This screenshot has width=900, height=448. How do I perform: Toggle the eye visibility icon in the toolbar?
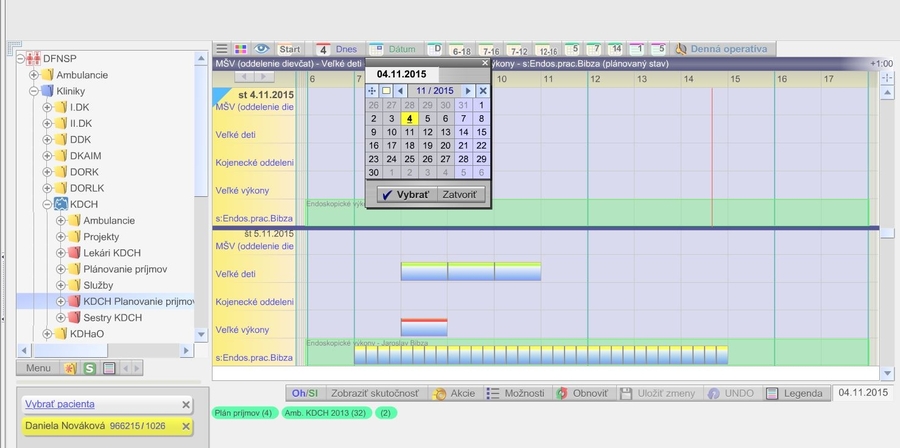point(261,48)
